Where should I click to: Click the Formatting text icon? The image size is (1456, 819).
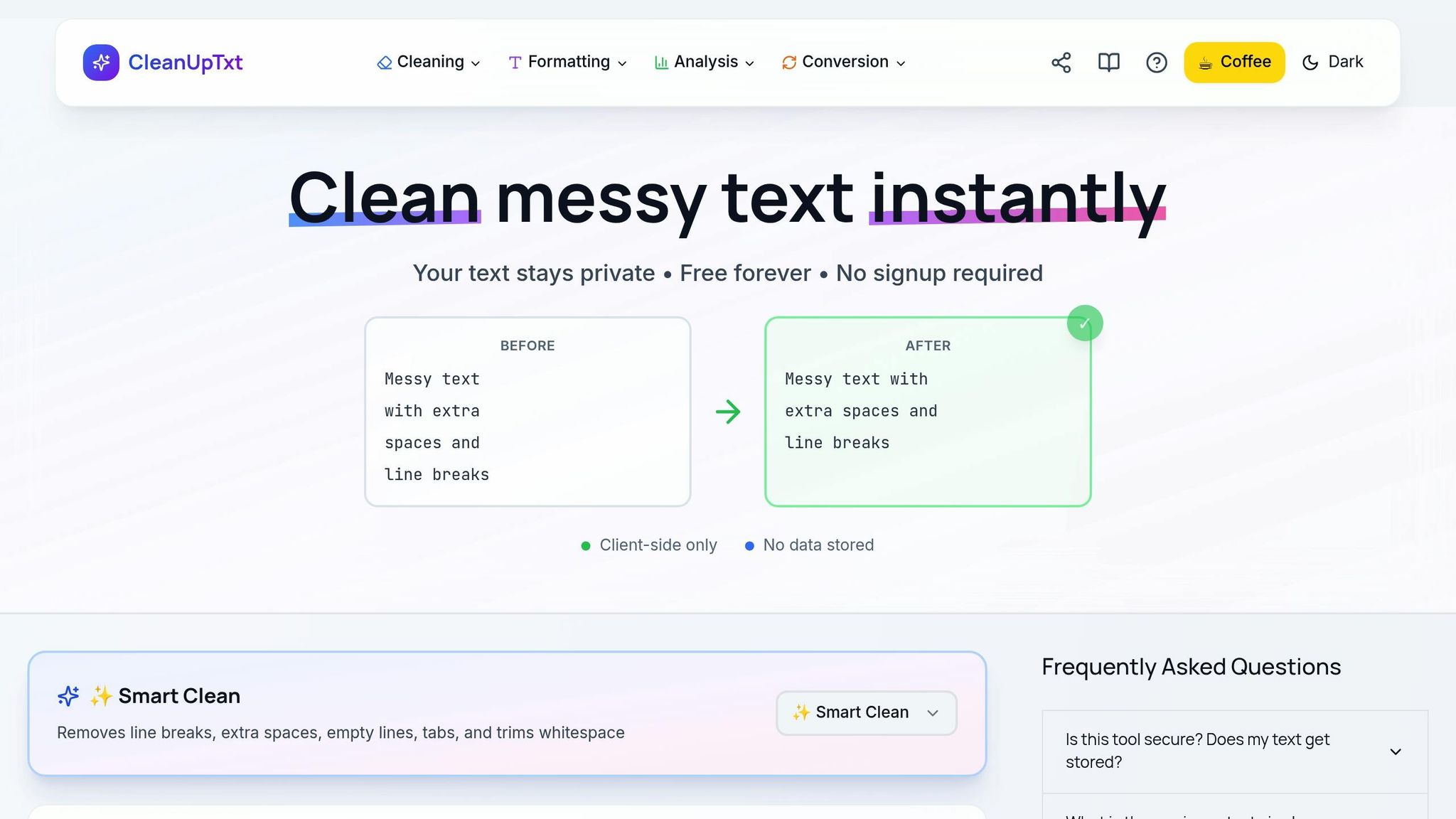[x=515, y=63]
